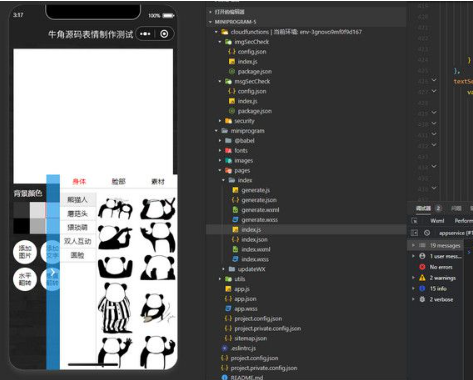Click the verbose gear icon
Viewport: 473px width, 380px height.
click(422, 299)
